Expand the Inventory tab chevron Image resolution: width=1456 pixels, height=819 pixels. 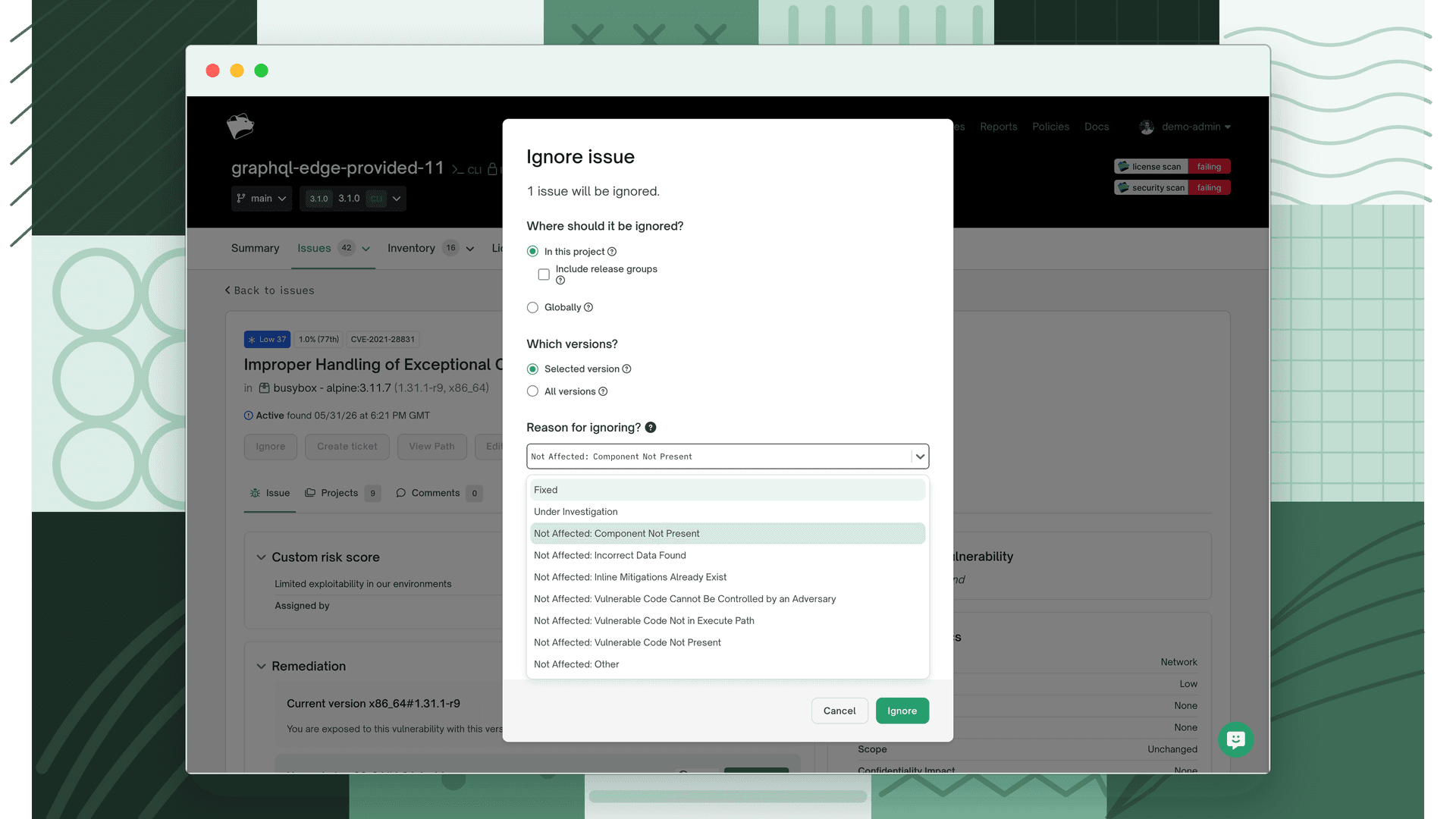(x=470, y=249)
